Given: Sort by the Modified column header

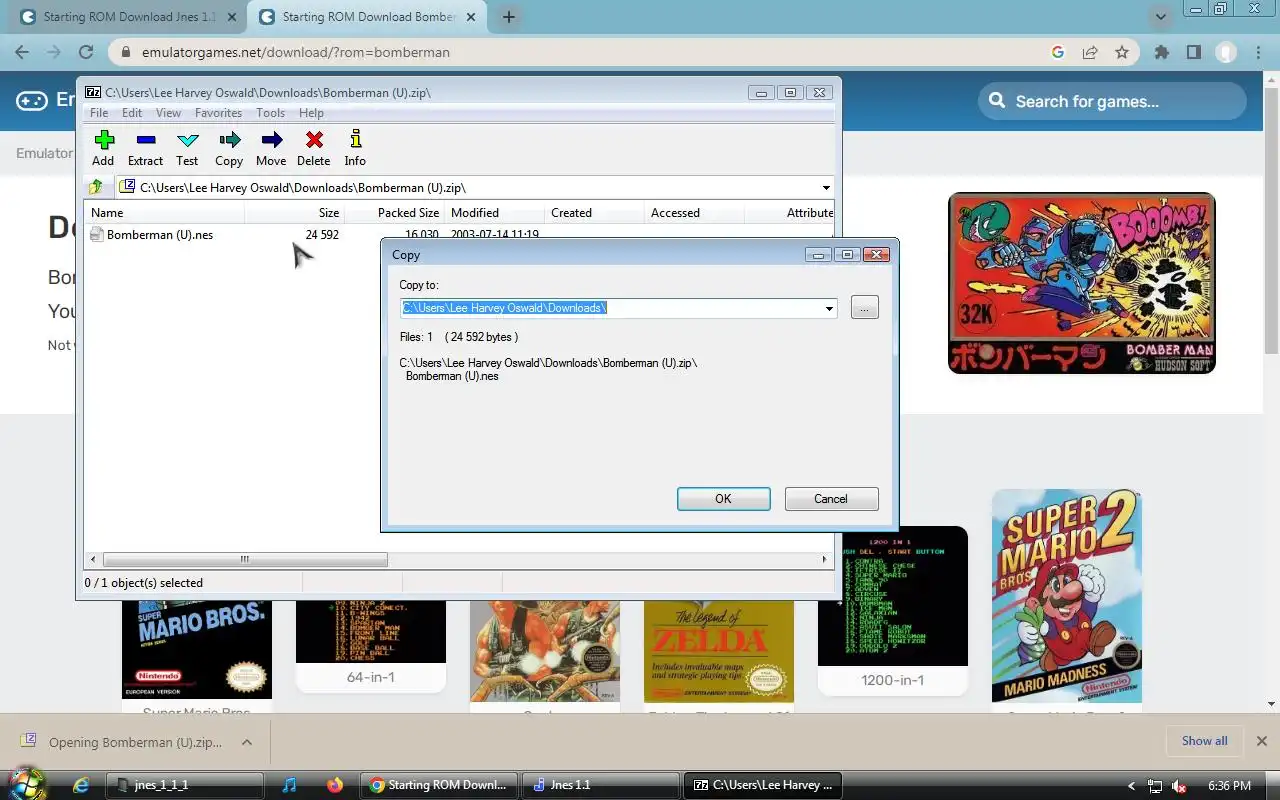Looking at the screenshot, I should pos(495,213).
